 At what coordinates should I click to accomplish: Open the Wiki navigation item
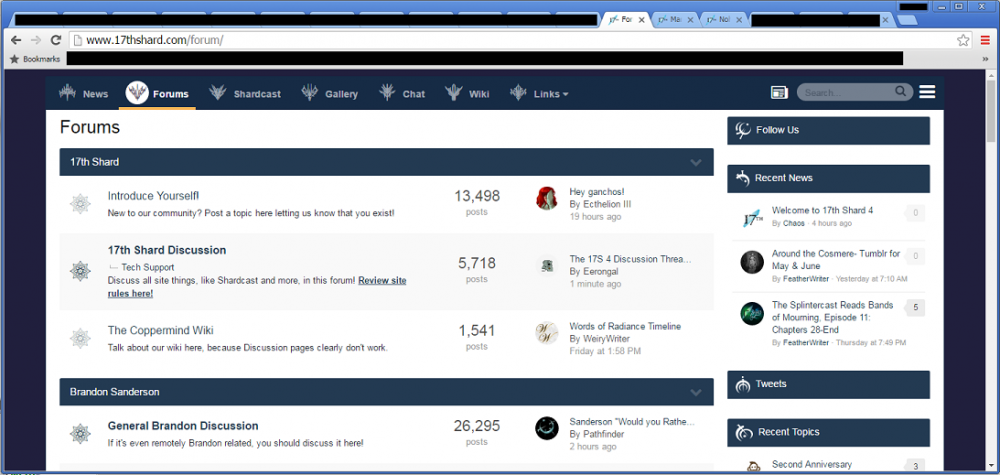tap(467, 93)
